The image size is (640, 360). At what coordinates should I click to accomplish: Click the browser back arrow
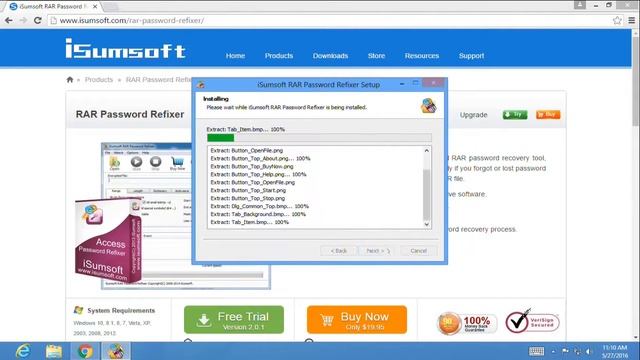pos(8,20)
